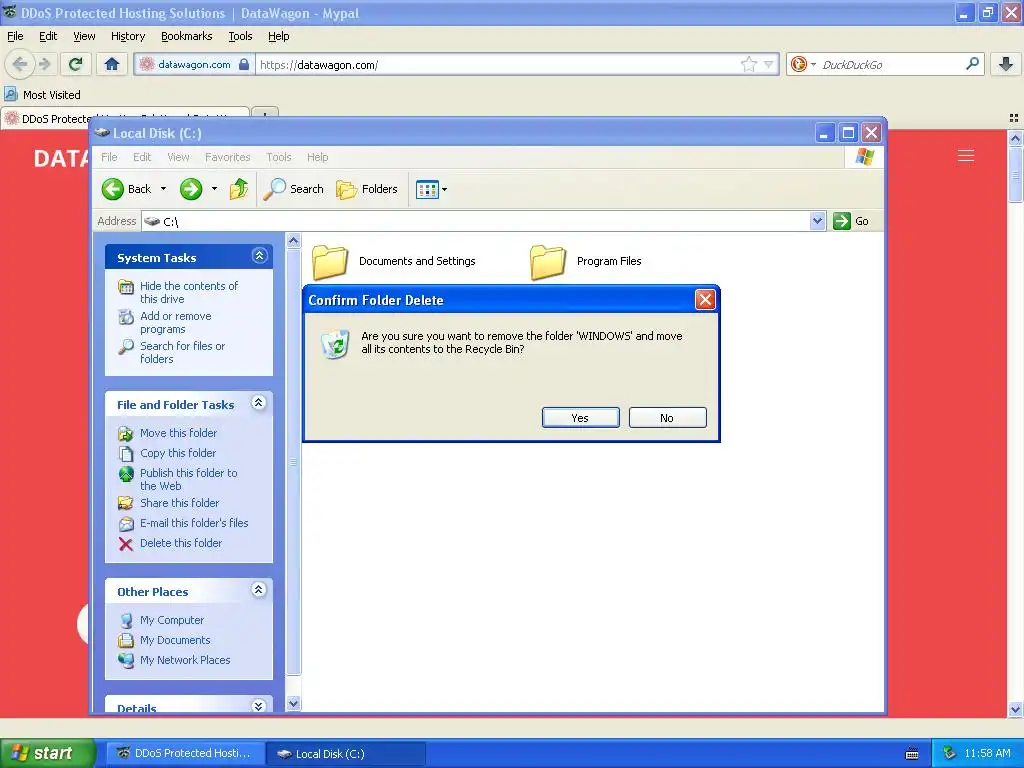Click Copy this folder task
Screen dimensions: 1024x768
point(178,453)
